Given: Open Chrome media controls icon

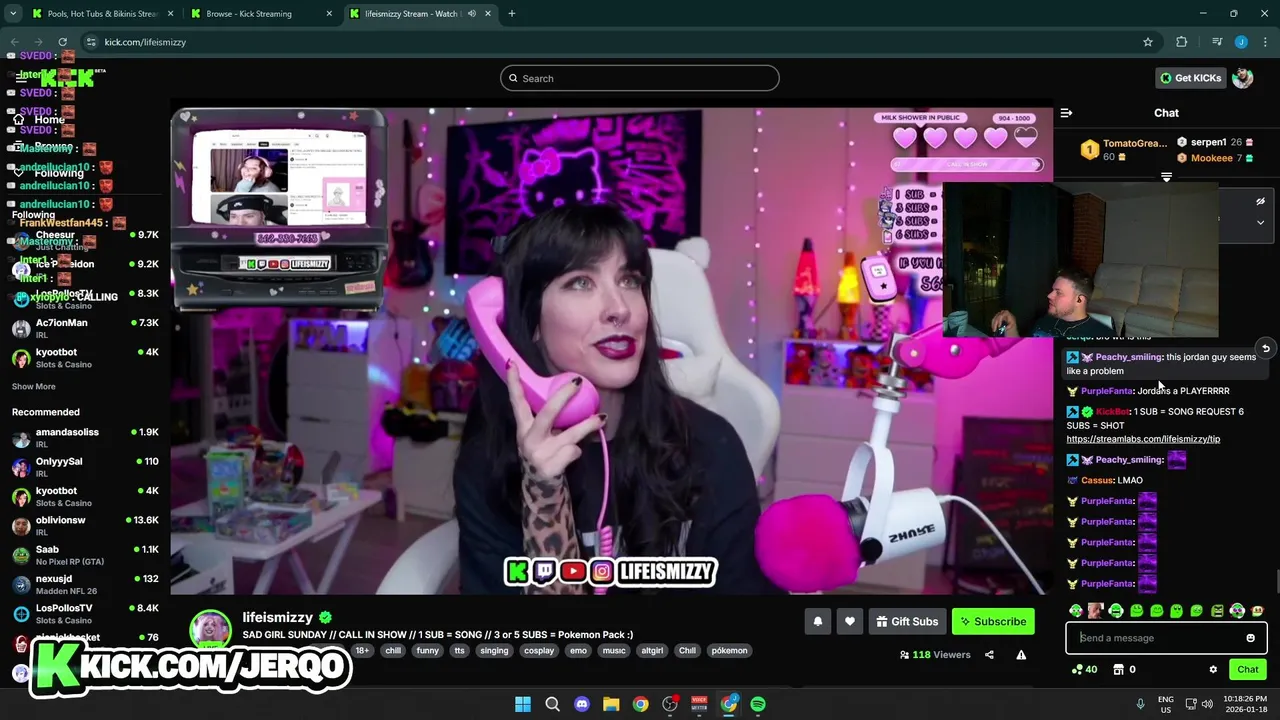Looking at the screenshot, I should (x=1217, y=42).
